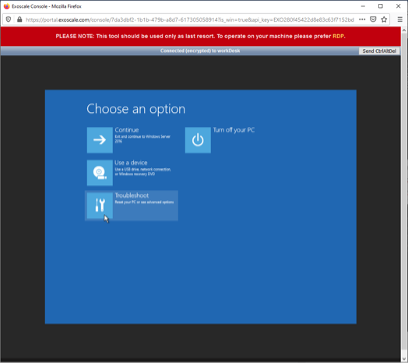Open the Firefox hamburger menu

coord(400,19)
